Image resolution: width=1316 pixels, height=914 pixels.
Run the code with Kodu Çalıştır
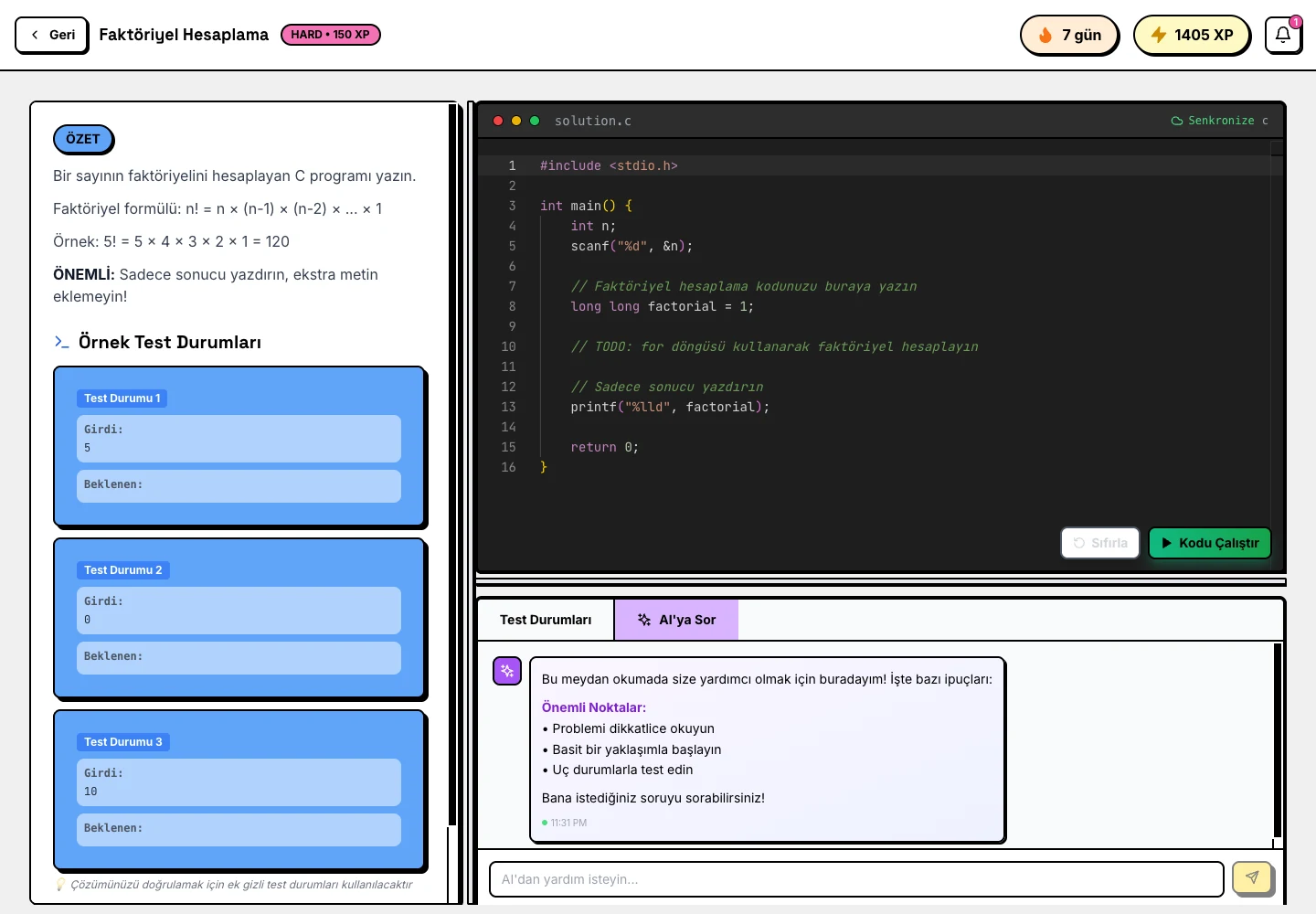point(1209,543)
